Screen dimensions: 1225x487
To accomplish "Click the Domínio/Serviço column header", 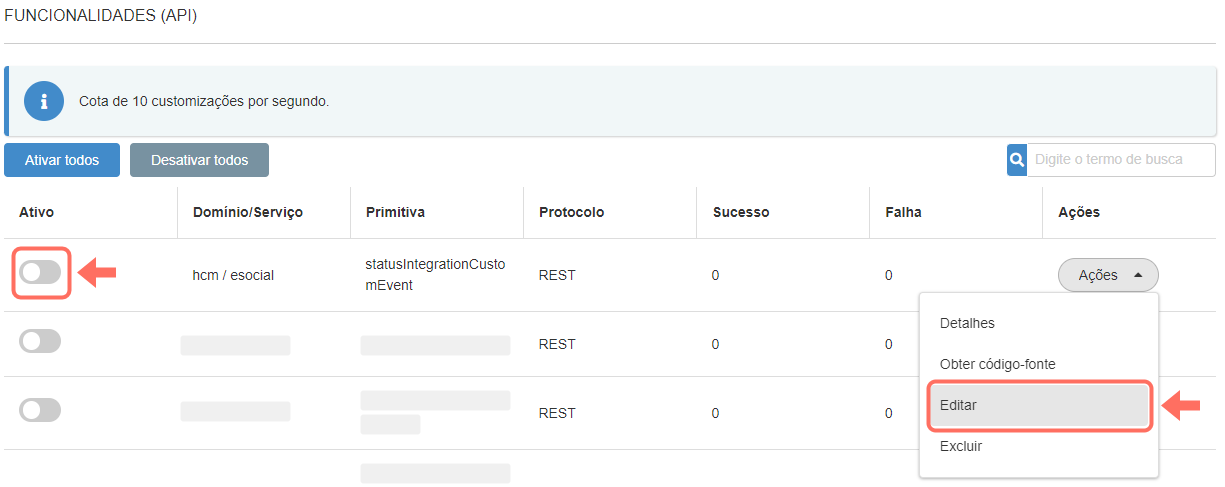I will coord(247,212).
